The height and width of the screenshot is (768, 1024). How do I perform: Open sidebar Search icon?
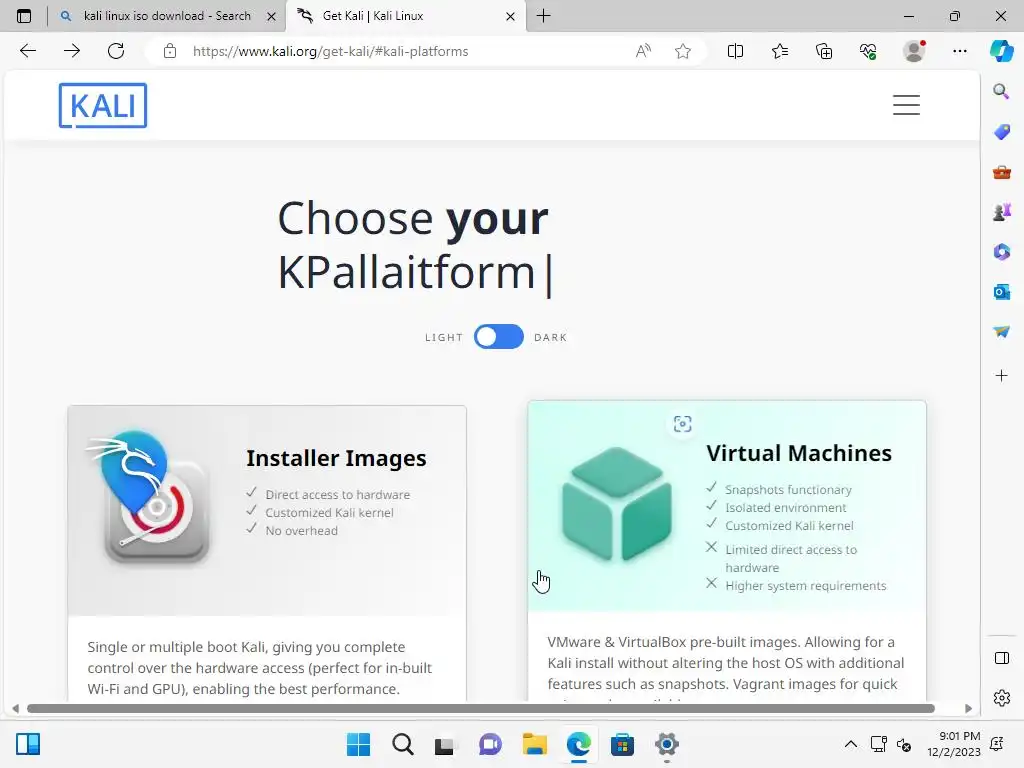click(x=1001, y=91)
